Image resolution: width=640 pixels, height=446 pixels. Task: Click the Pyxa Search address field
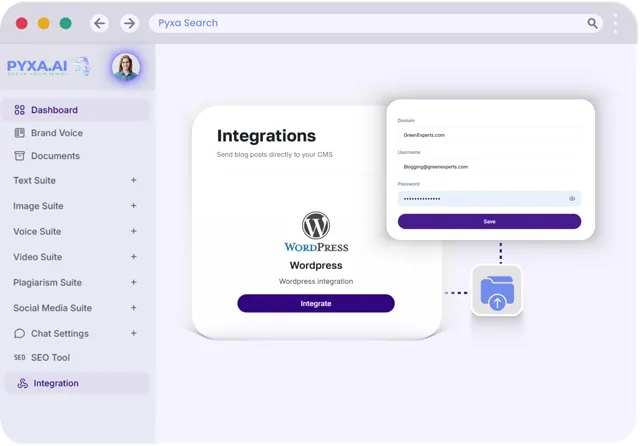pos(376,23)
